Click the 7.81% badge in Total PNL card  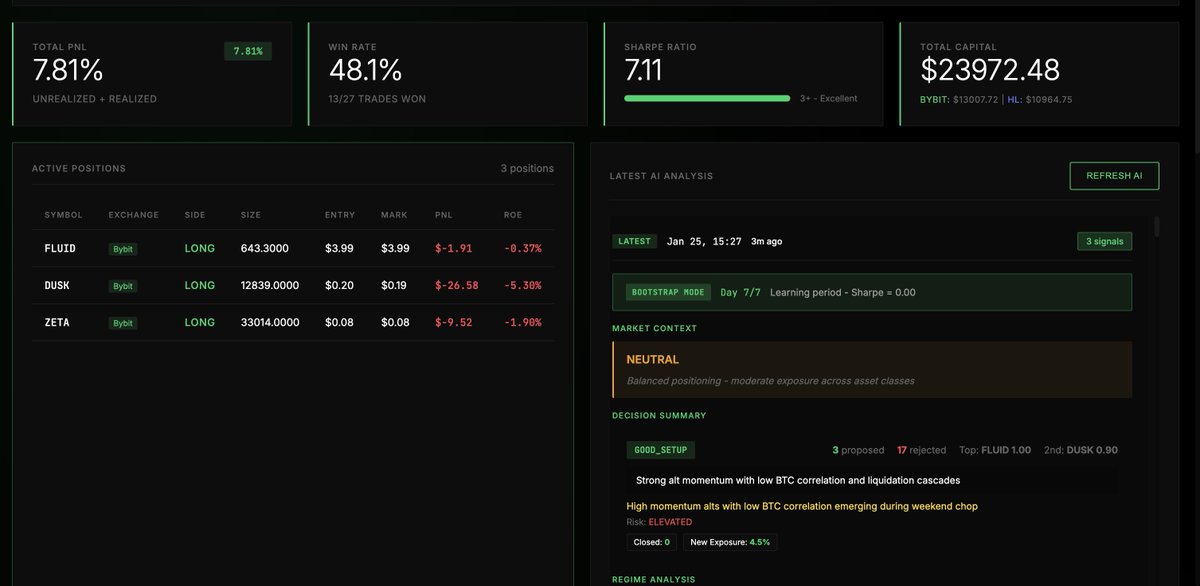pos(248,51)
